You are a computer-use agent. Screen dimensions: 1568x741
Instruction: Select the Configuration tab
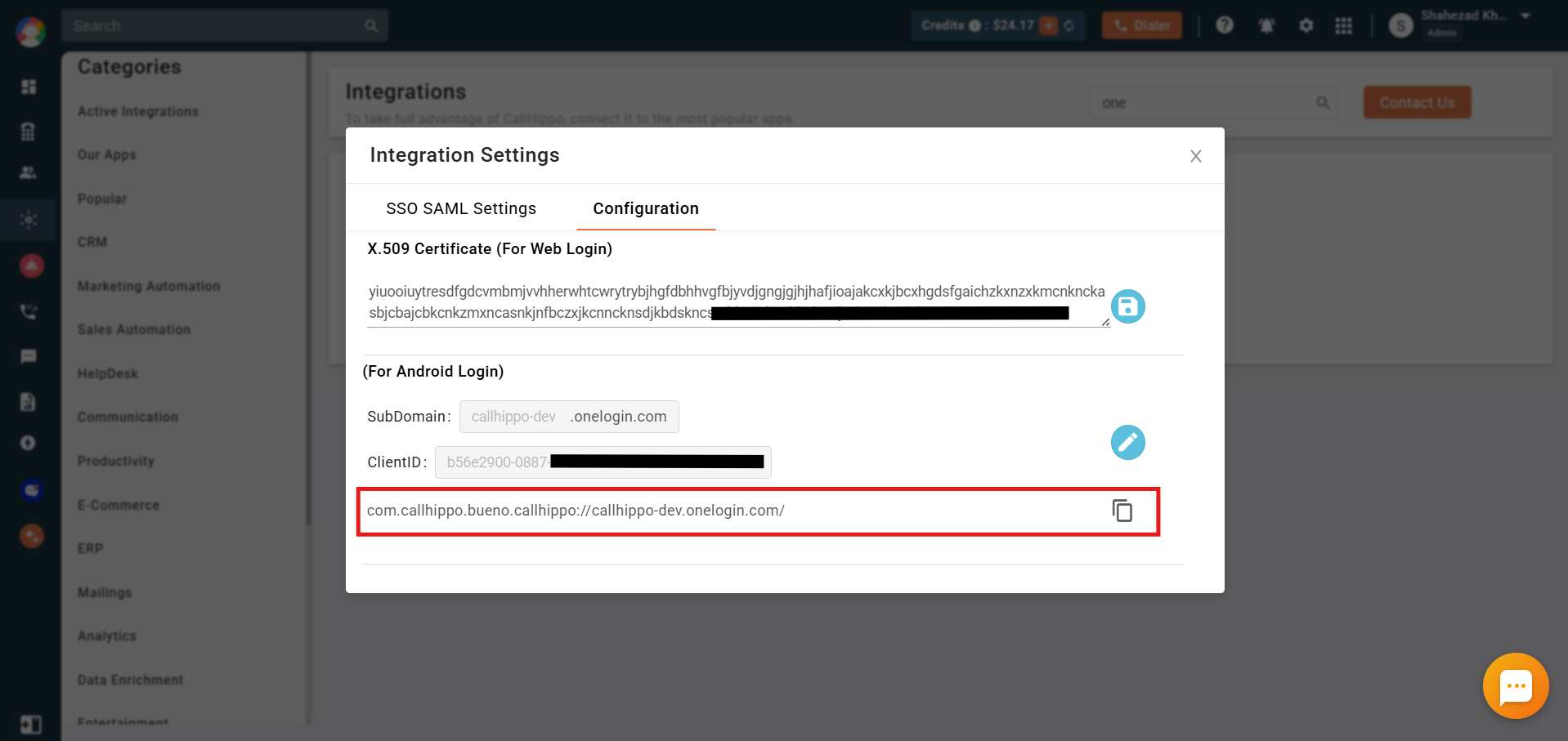point(646,208)
